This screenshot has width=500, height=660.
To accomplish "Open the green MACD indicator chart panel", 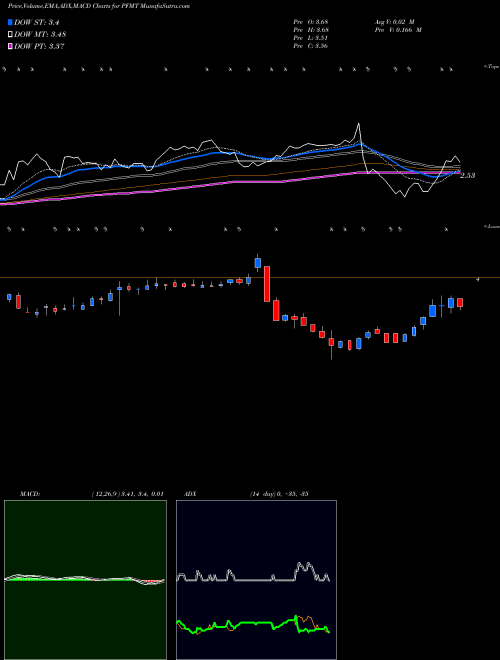I will click(x=85, y=580).
